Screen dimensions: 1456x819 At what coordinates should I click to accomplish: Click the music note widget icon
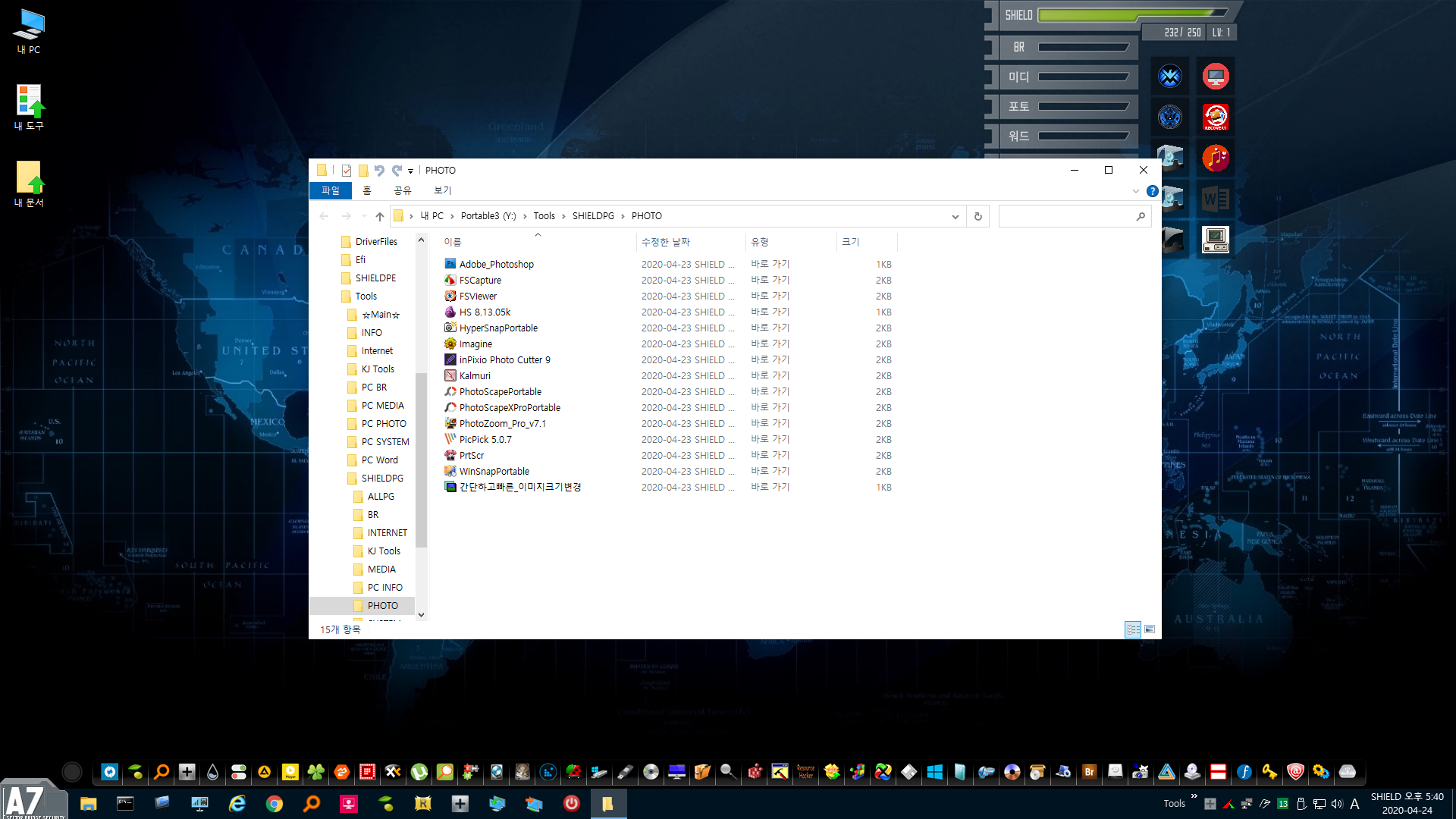(1216, 158)
